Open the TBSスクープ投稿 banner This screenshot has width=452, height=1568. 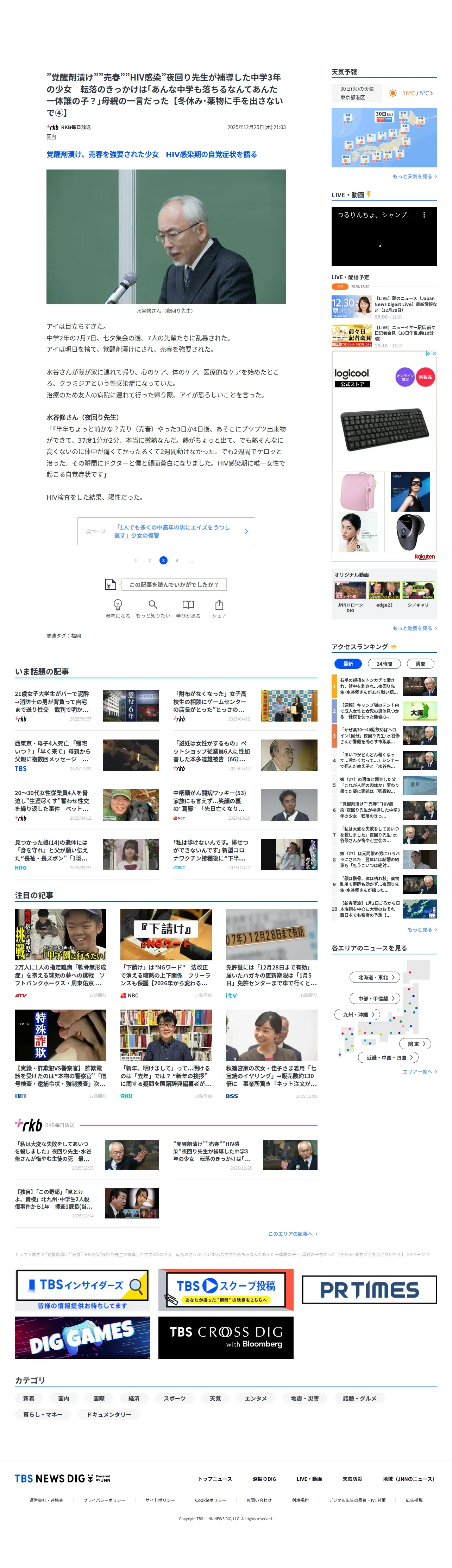(x=226, y=1289)
